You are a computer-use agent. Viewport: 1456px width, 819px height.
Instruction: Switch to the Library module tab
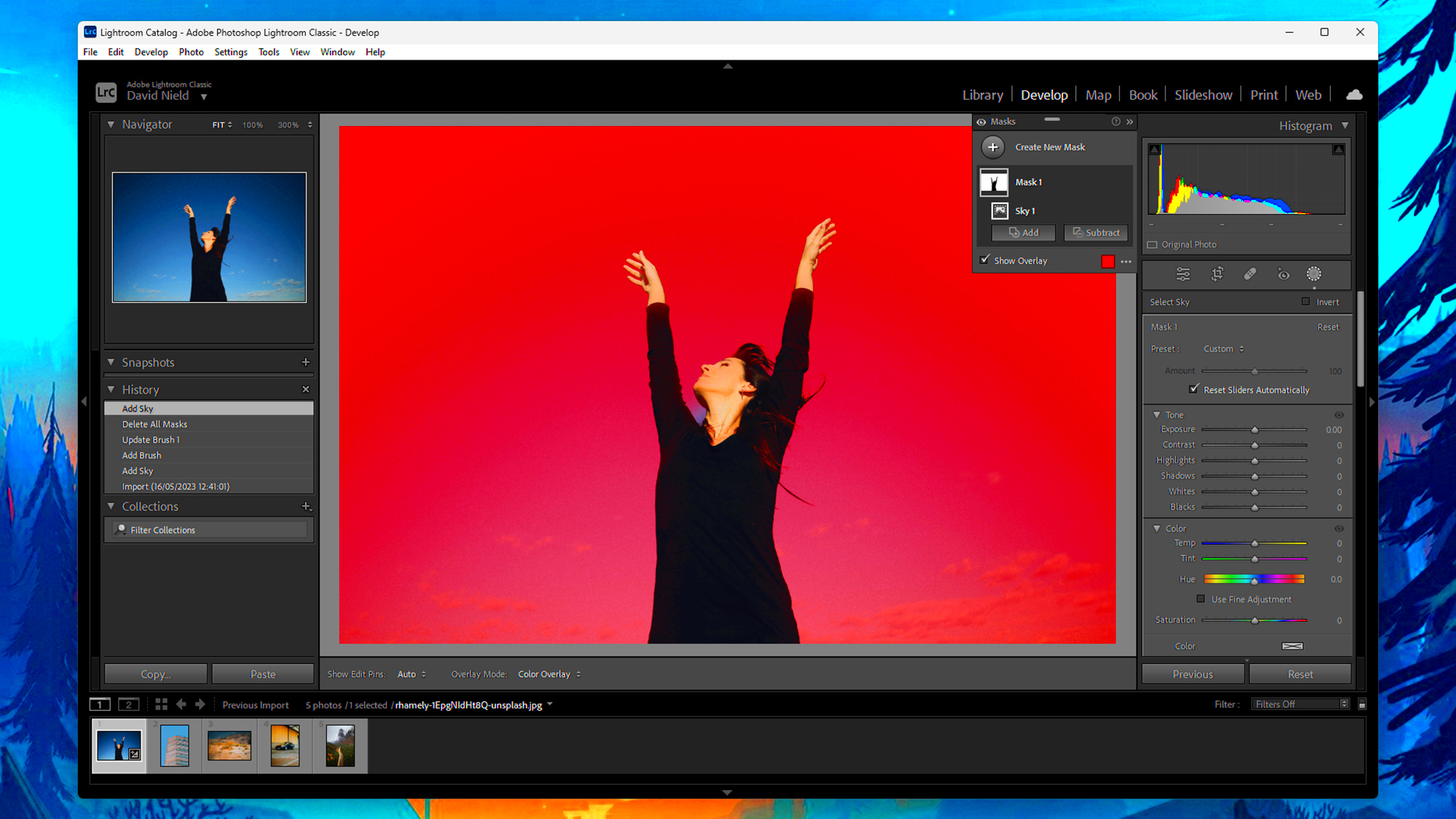(983, 95)
